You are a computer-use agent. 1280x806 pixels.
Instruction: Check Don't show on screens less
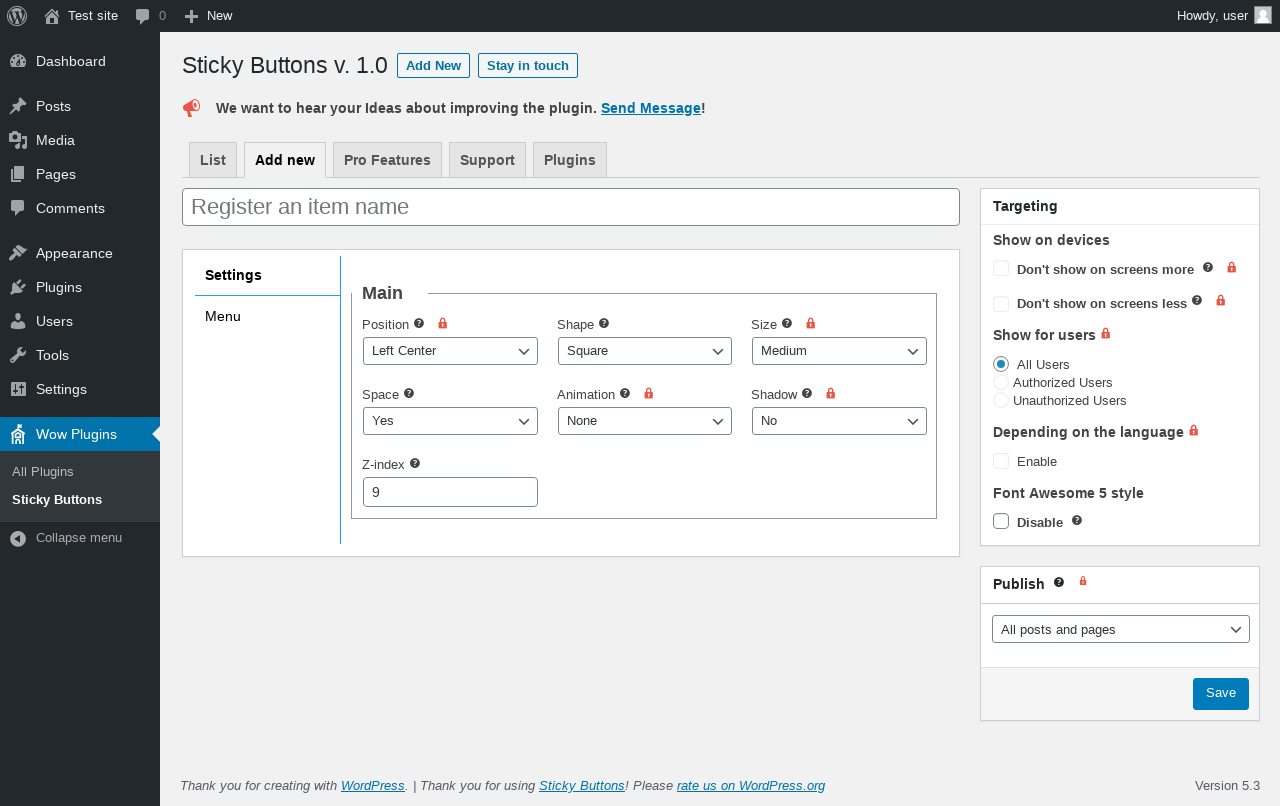click(1001, 303)
